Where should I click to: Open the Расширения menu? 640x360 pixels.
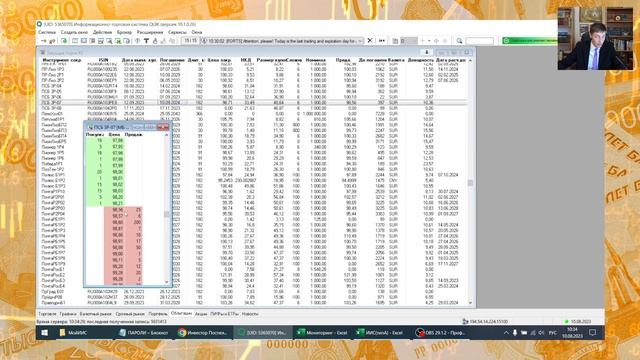(150, 32)
